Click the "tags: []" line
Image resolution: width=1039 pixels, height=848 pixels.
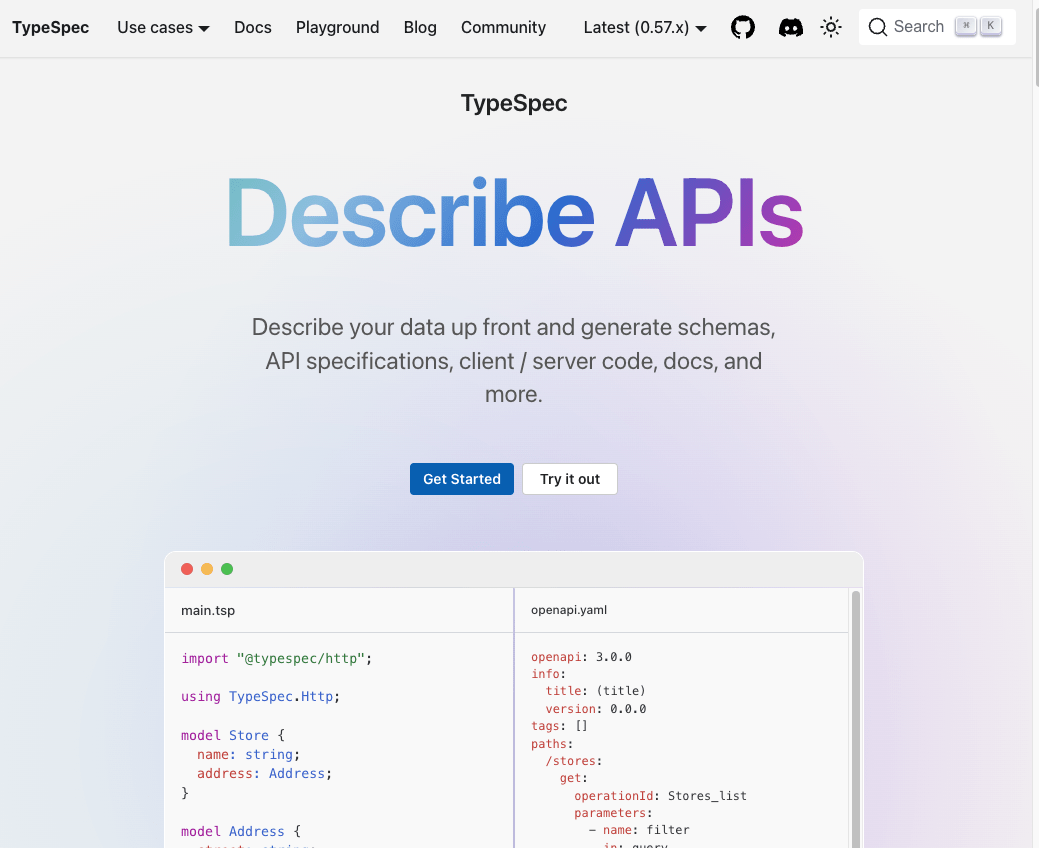tap(559, 726)
